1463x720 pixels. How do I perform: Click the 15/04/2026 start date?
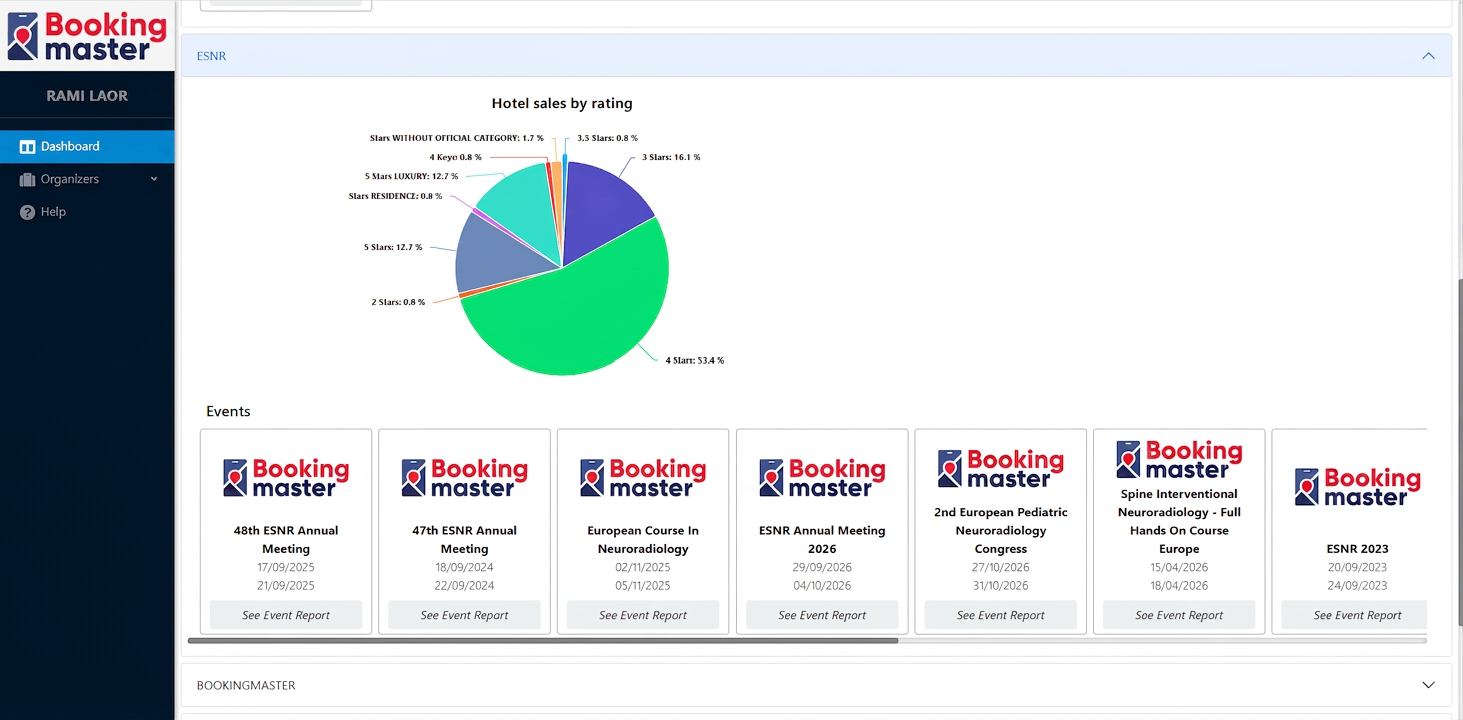[x=1179, y=567]
